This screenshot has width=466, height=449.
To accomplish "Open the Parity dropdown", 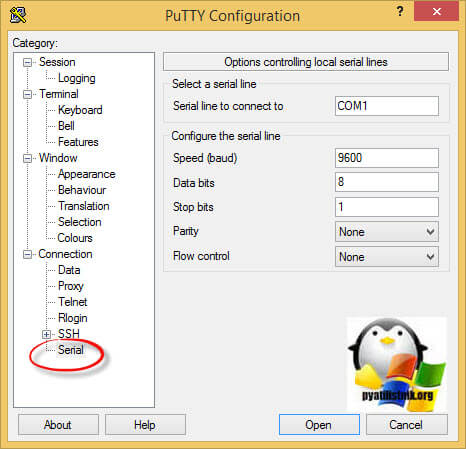I will coord(387,232).
